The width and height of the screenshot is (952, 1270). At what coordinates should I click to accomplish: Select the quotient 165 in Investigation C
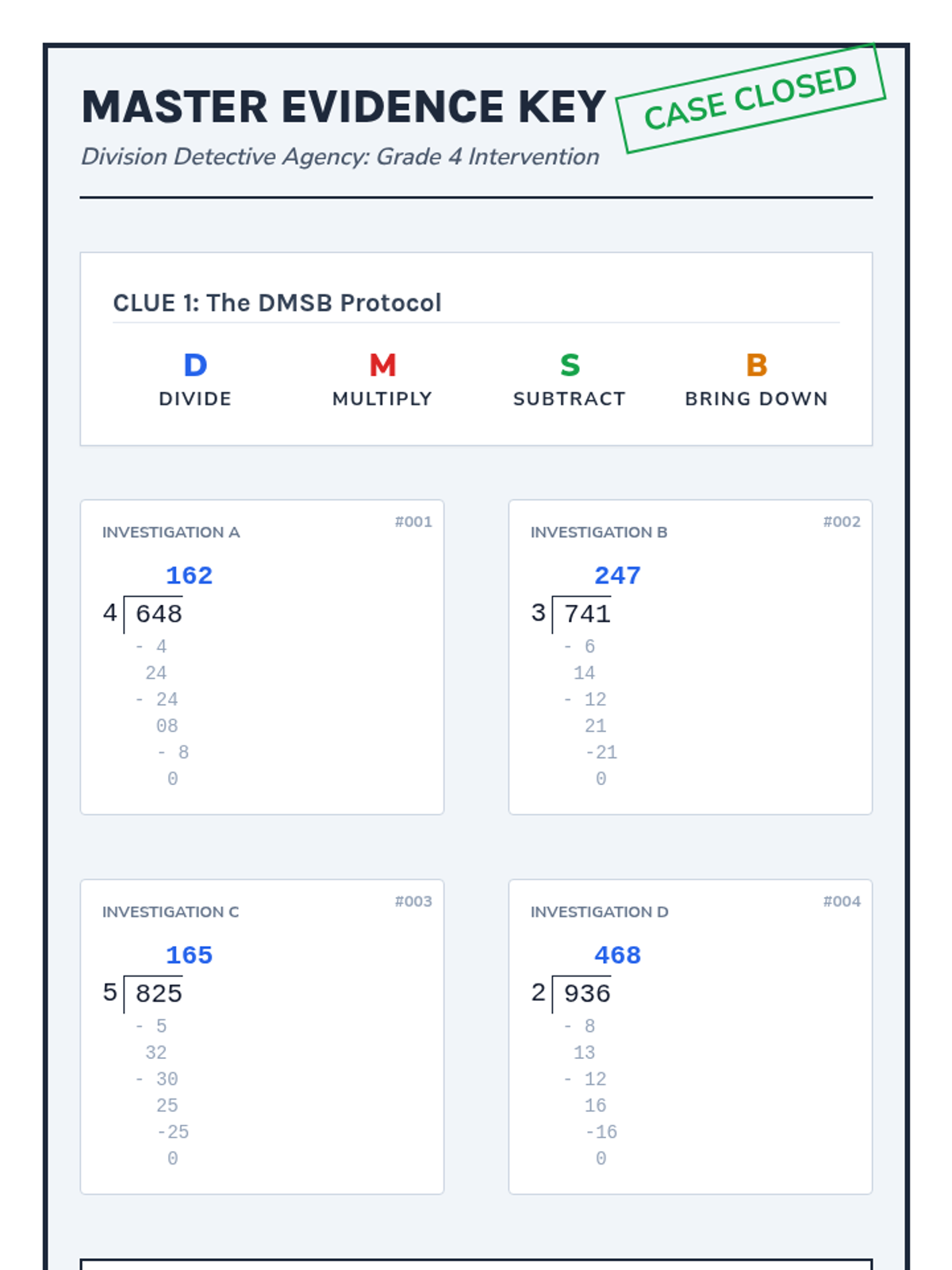point(189,955)
